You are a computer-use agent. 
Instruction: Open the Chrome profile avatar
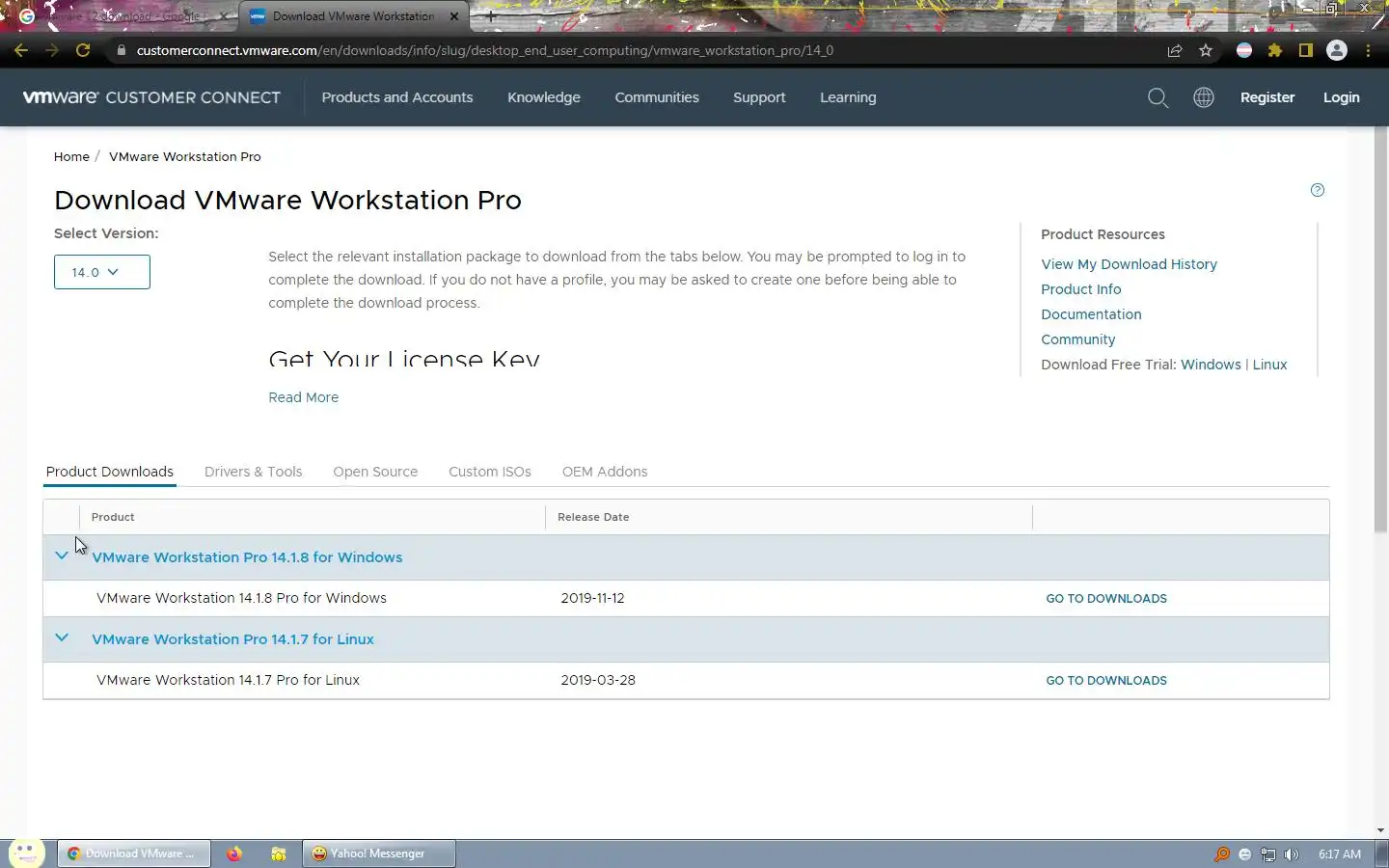click(x=1337, y=50)
